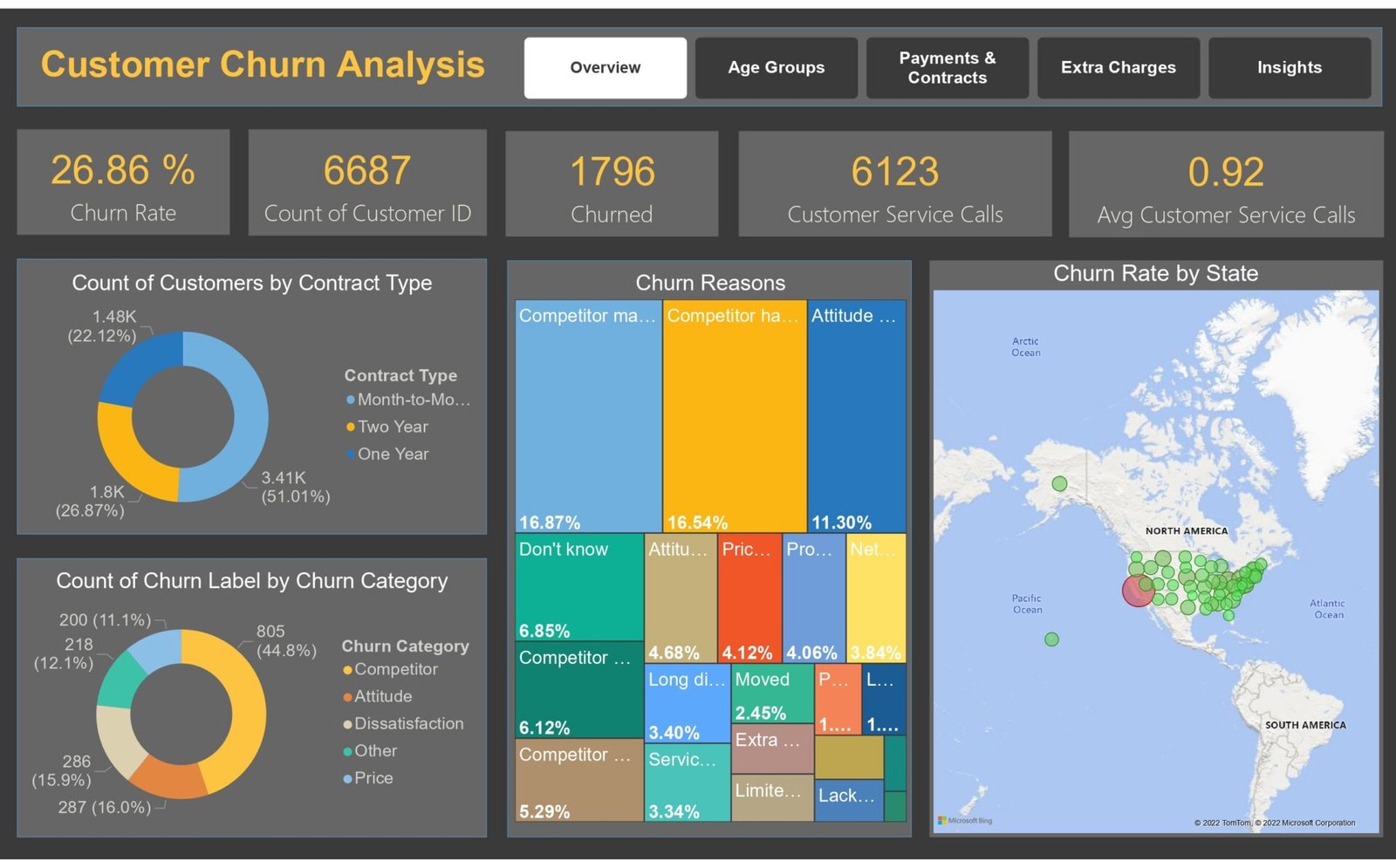Switch to Payments & Contracts tab
Screen dimensions: 1396x868
[947, 67]
